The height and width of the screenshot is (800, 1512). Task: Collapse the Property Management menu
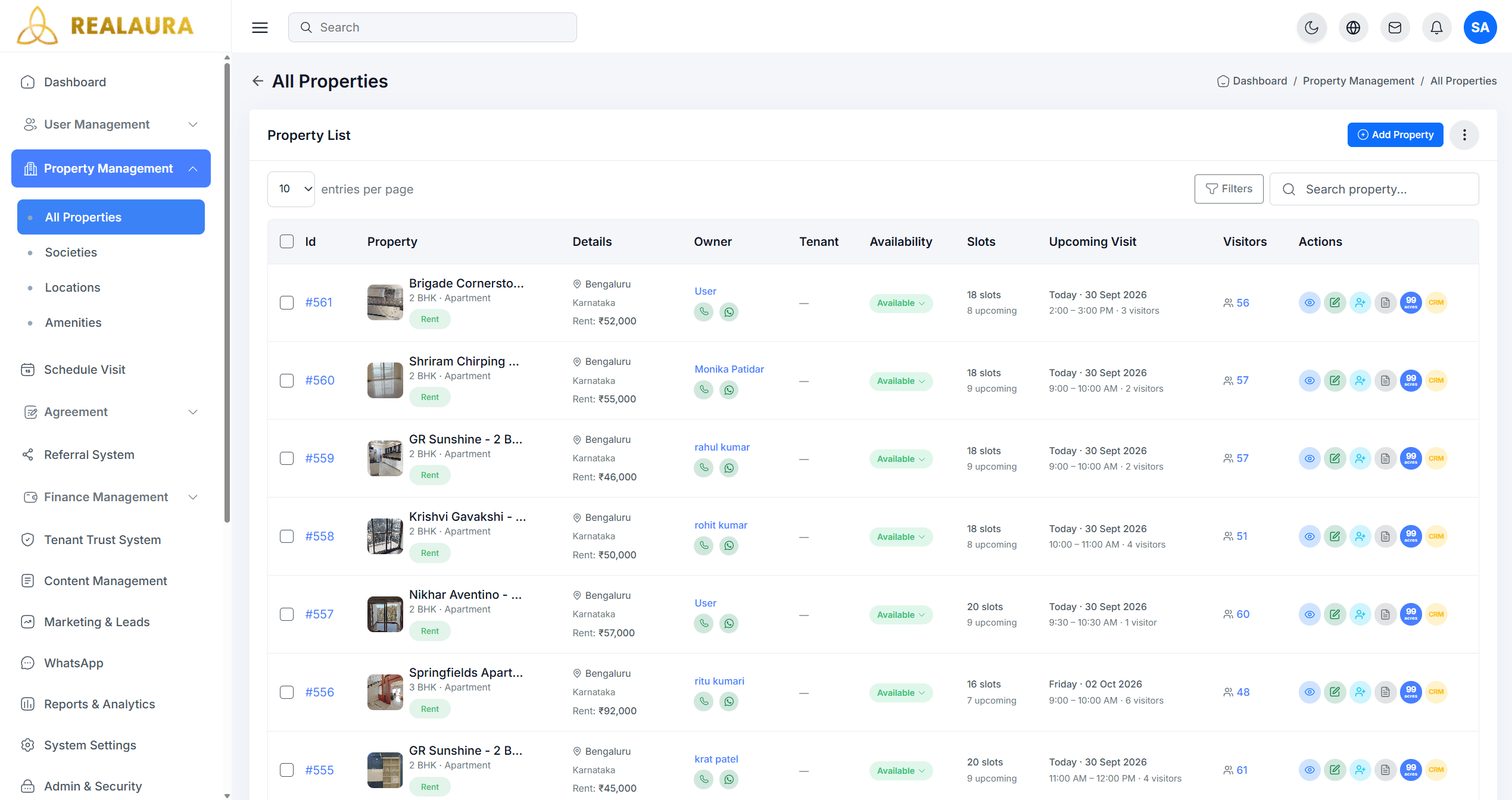[x=111, y=168]
